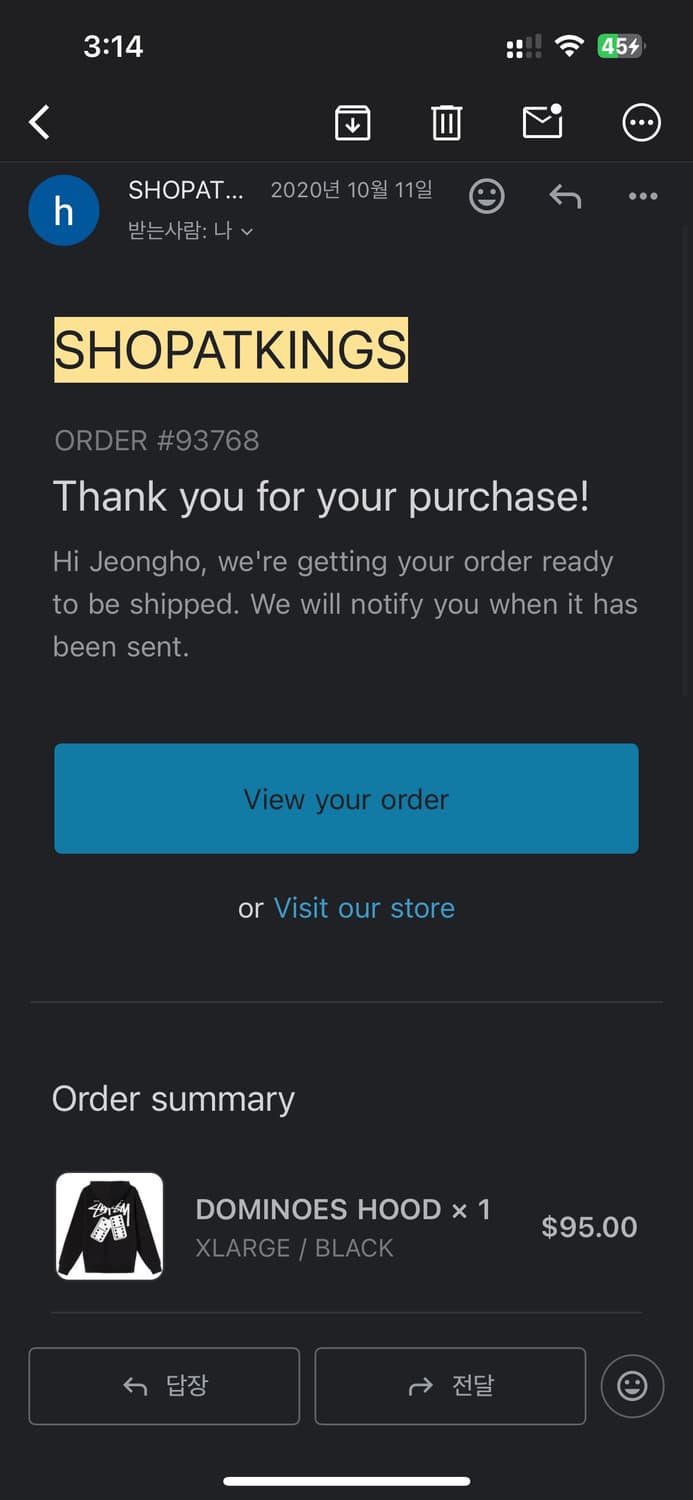The width and height of the screenshot is (693, 1500).
Task: Expand the recipient details chevron
Action: tap(247, 232)
